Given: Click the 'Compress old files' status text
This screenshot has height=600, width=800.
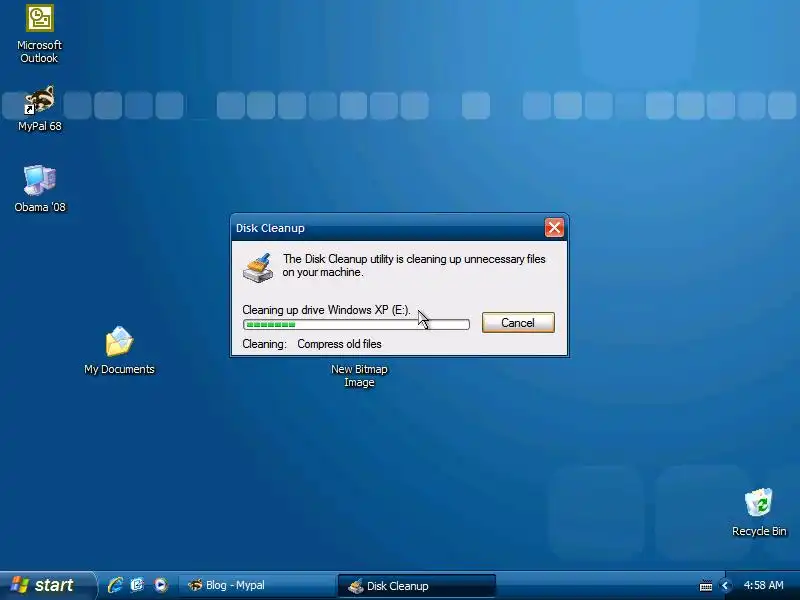Looking at the screenshot, I should tap(339, 344).
